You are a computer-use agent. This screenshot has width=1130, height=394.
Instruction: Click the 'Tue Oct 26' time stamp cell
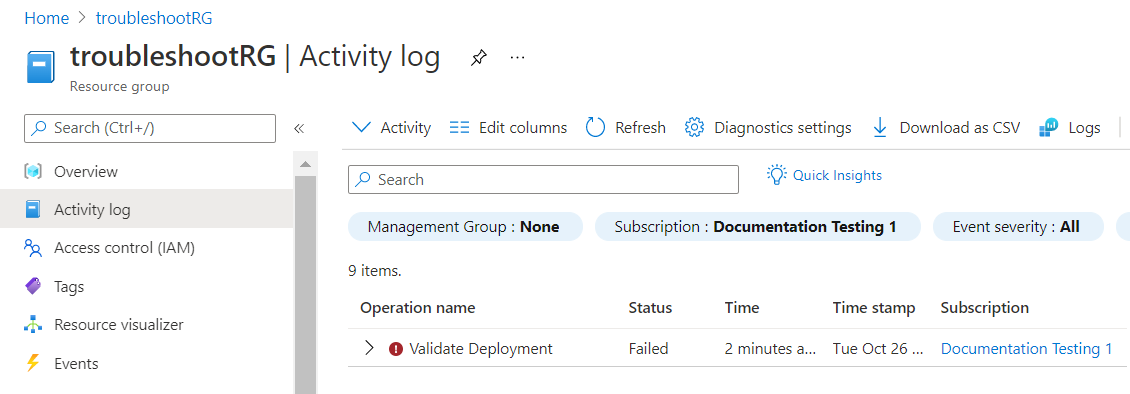click(878, 349)
